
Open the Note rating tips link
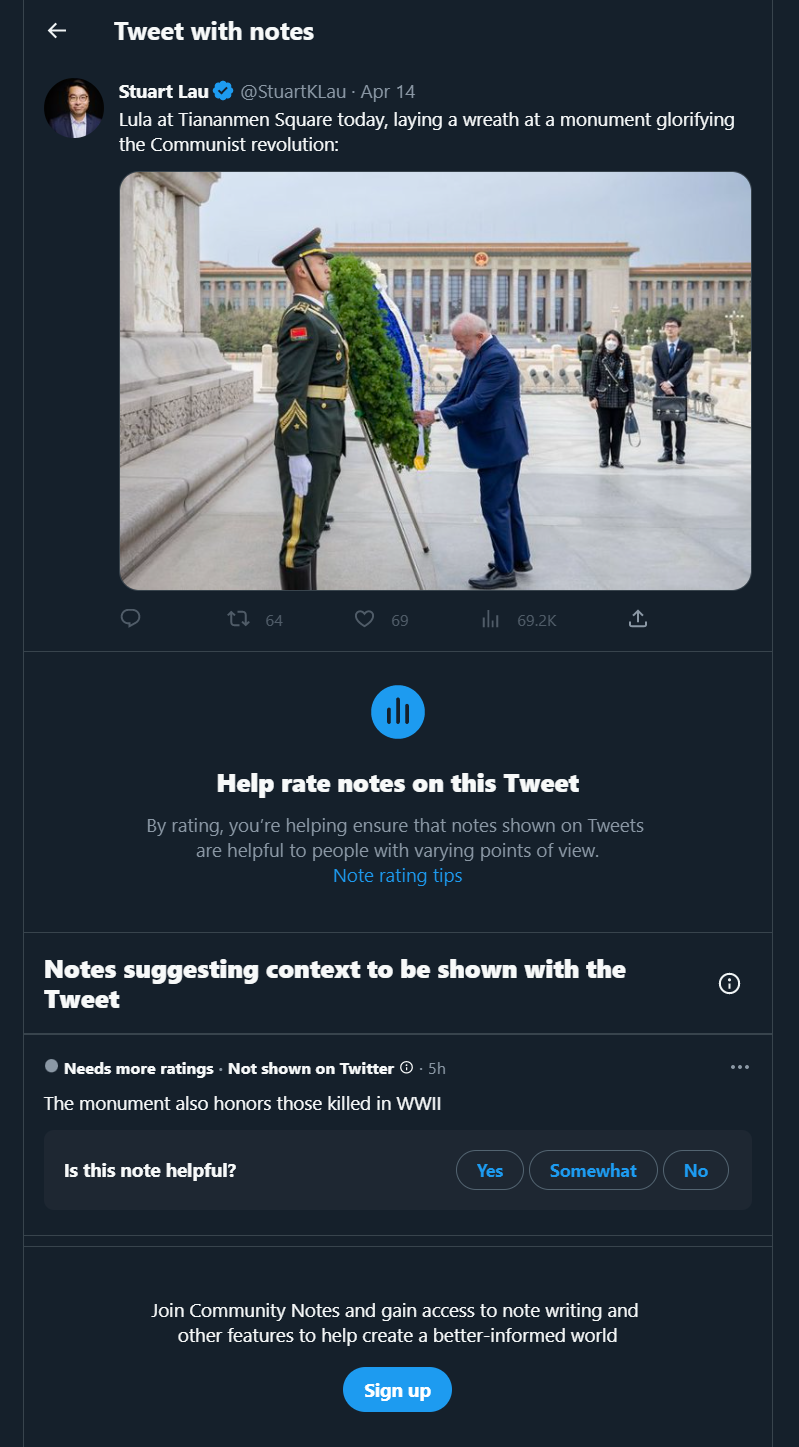pyautogui.click(x=397, y=876)
